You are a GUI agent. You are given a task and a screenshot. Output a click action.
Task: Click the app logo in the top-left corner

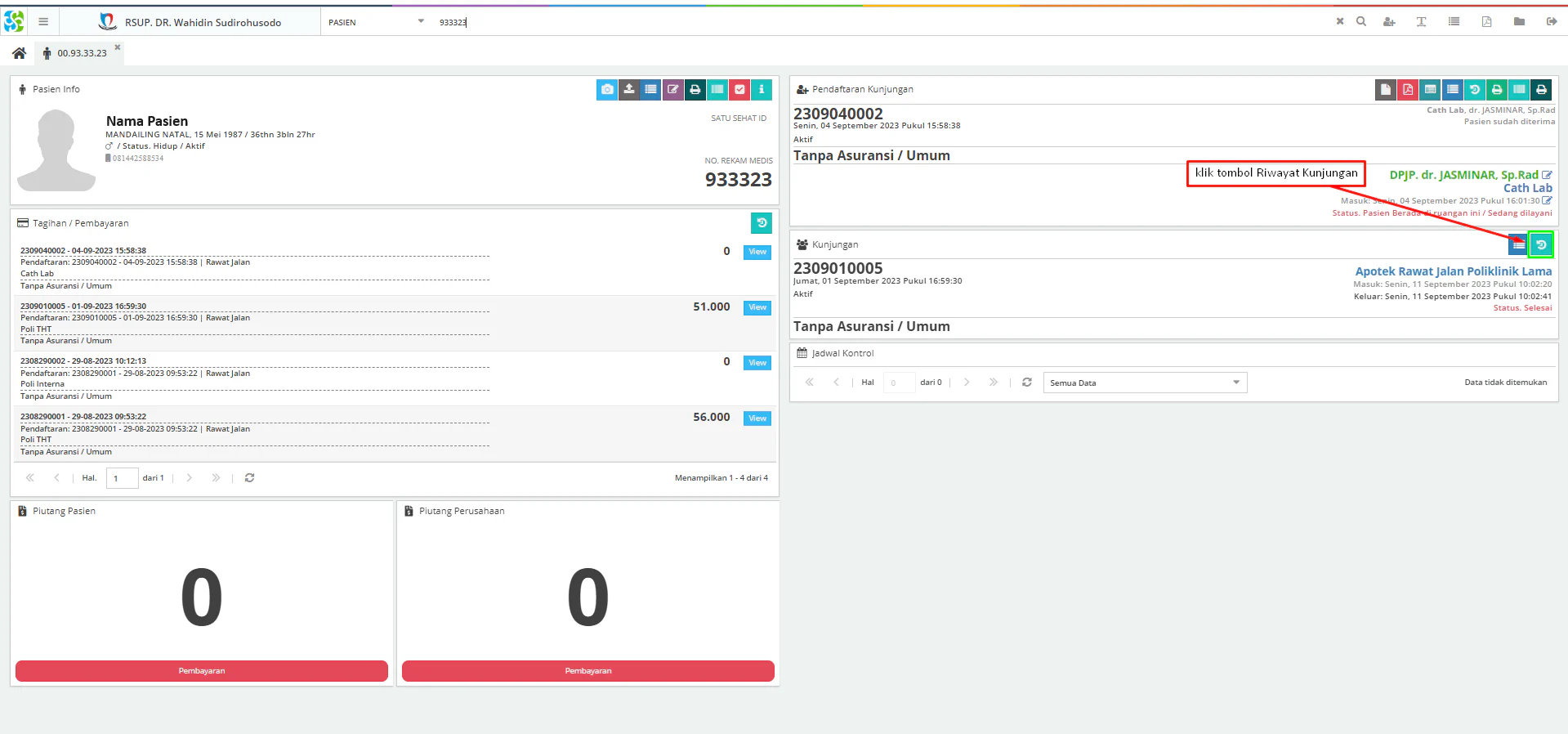14,21
